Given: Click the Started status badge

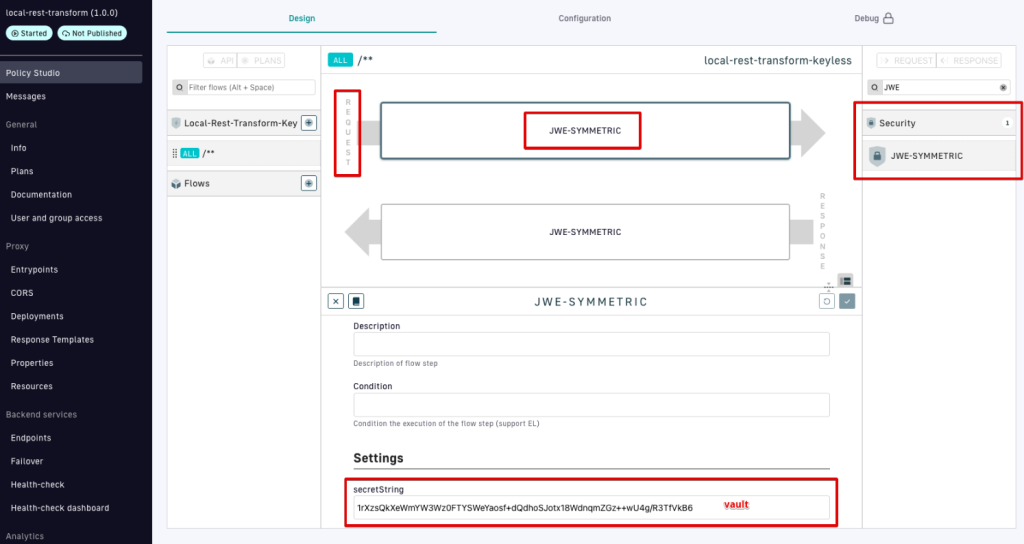Looking at the screenshot, I should [29, 33].
